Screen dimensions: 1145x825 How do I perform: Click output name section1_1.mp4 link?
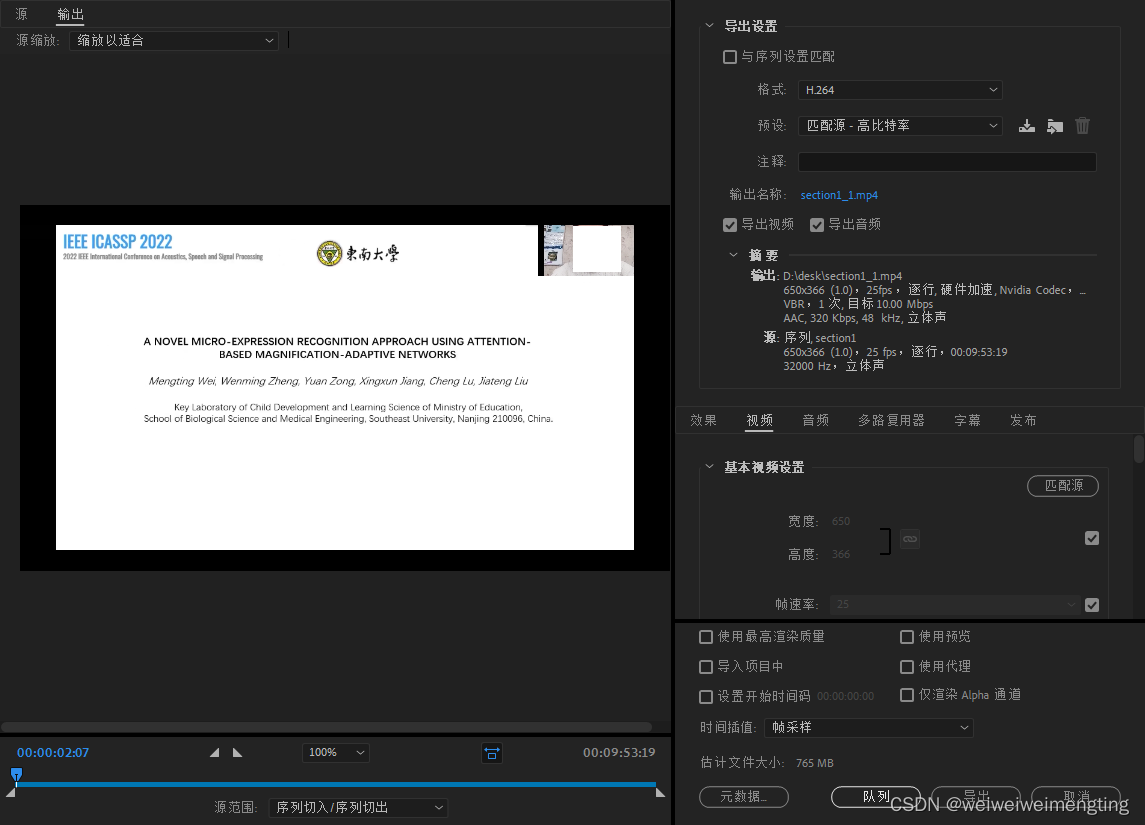pos(839,195)
